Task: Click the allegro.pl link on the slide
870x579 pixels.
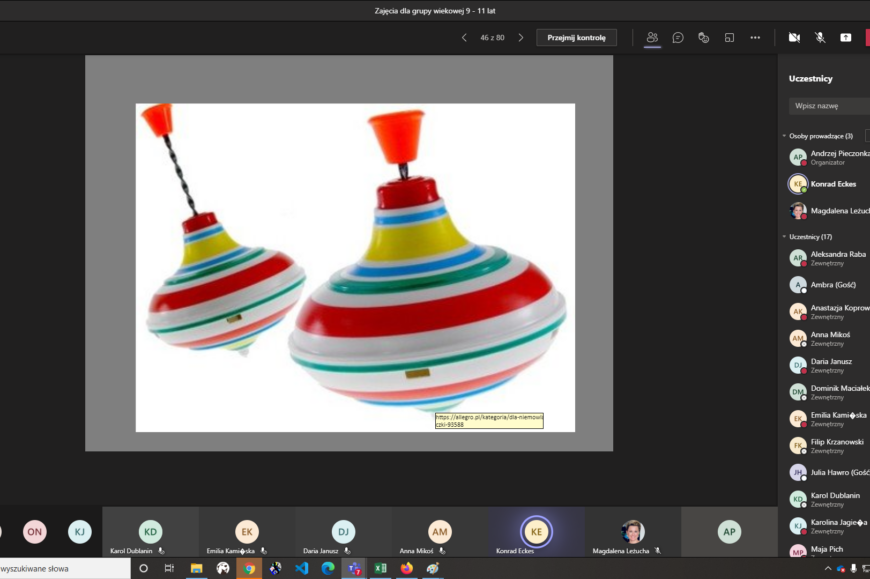Action: pyautogui.click(x=489, y=420)
